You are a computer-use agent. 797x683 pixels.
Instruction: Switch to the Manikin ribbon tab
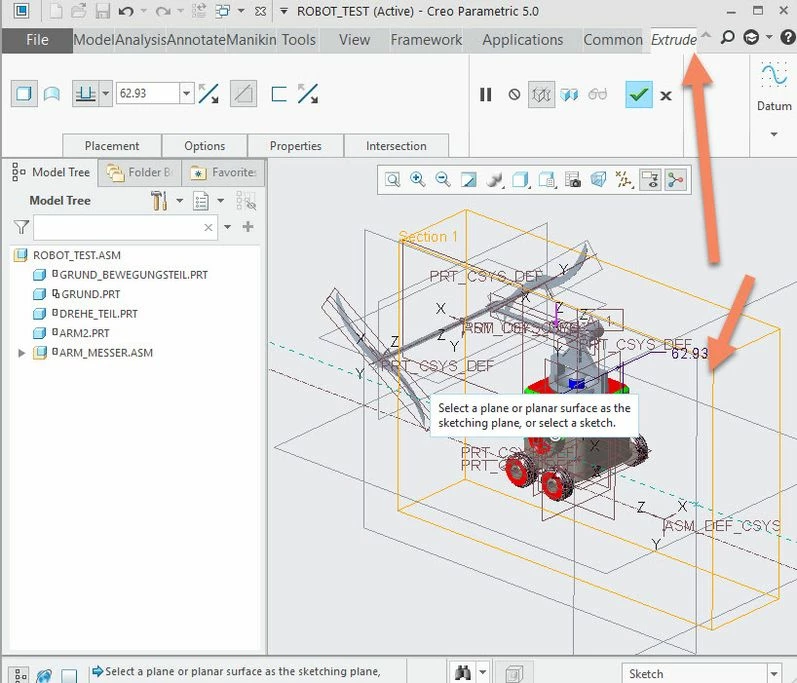coord(251,40)
